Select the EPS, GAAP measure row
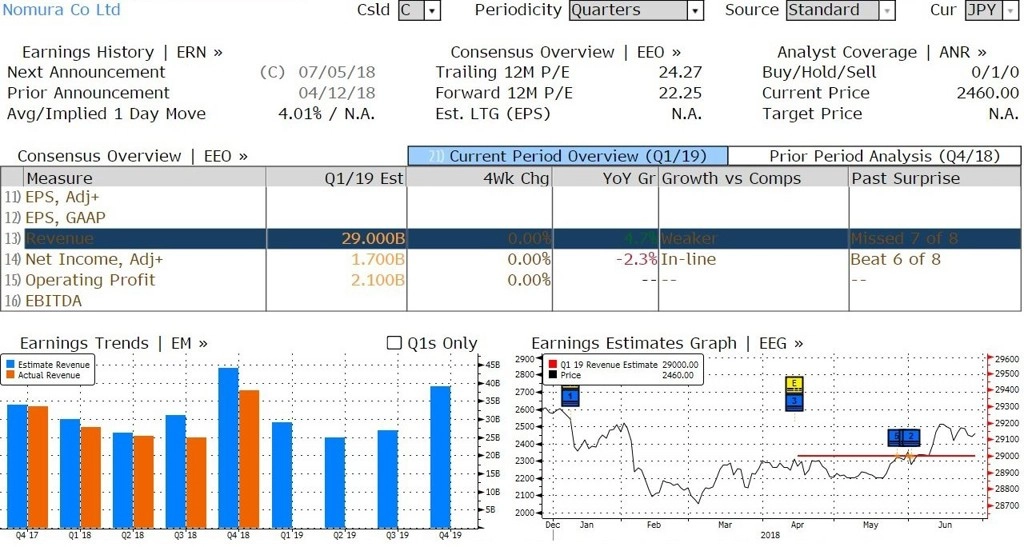The image size is (1024, 547). 511,217
